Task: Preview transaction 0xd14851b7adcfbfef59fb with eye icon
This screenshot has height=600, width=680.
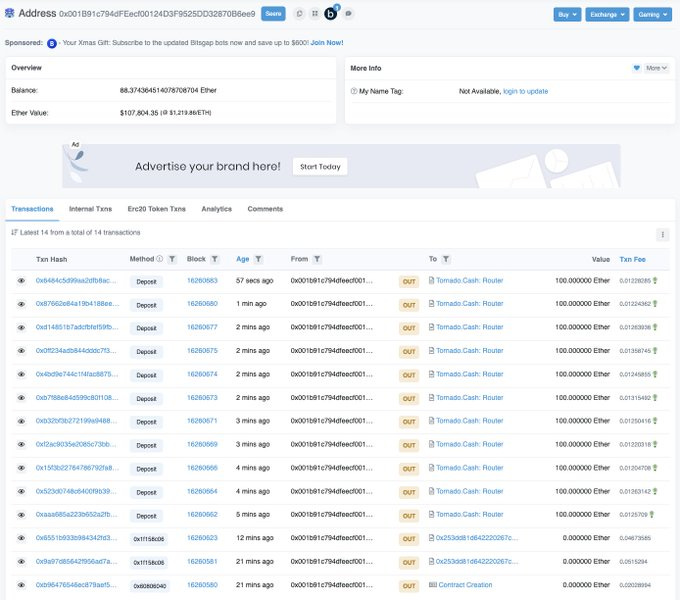Action: (x=21, y=328)
